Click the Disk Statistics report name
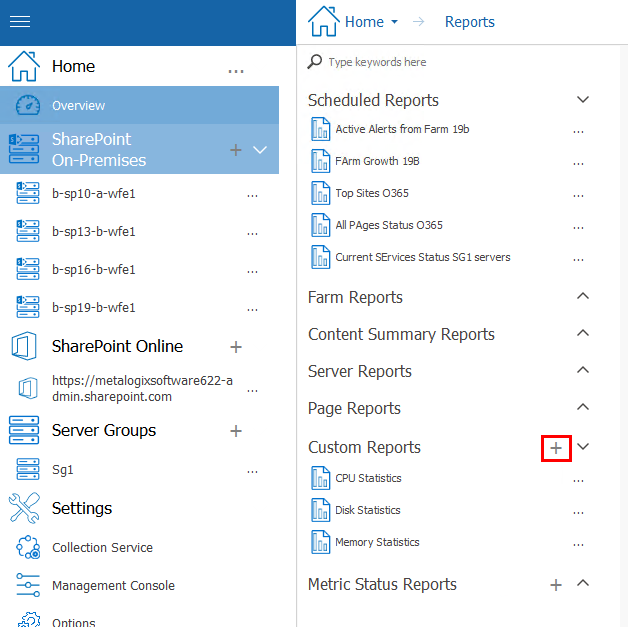This screenshot has width=628, height=627. 368,510
